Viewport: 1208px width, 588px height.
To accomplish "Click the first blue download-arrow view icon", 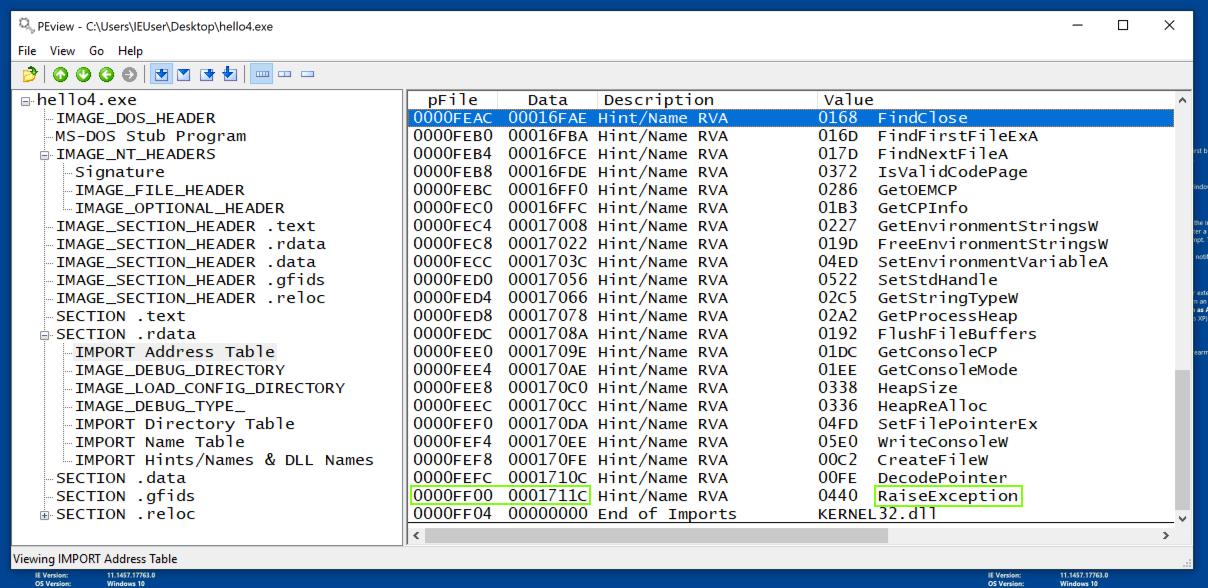I will [x=161, y=74].
